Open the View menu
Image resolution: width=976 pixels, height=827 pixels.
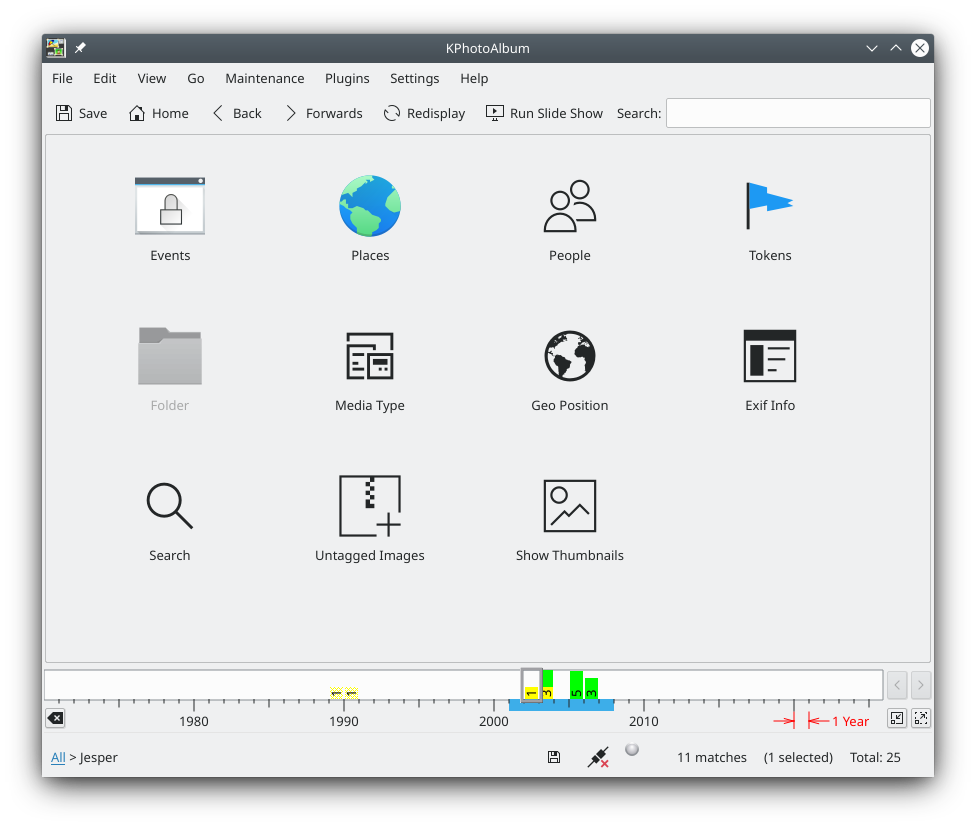151,78
